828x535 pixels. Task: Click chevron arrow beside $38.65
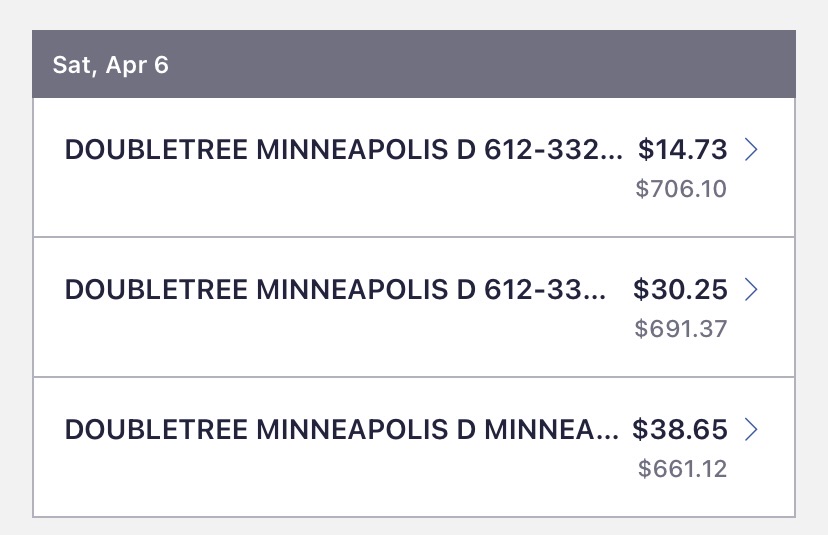(x=752, y=430)
